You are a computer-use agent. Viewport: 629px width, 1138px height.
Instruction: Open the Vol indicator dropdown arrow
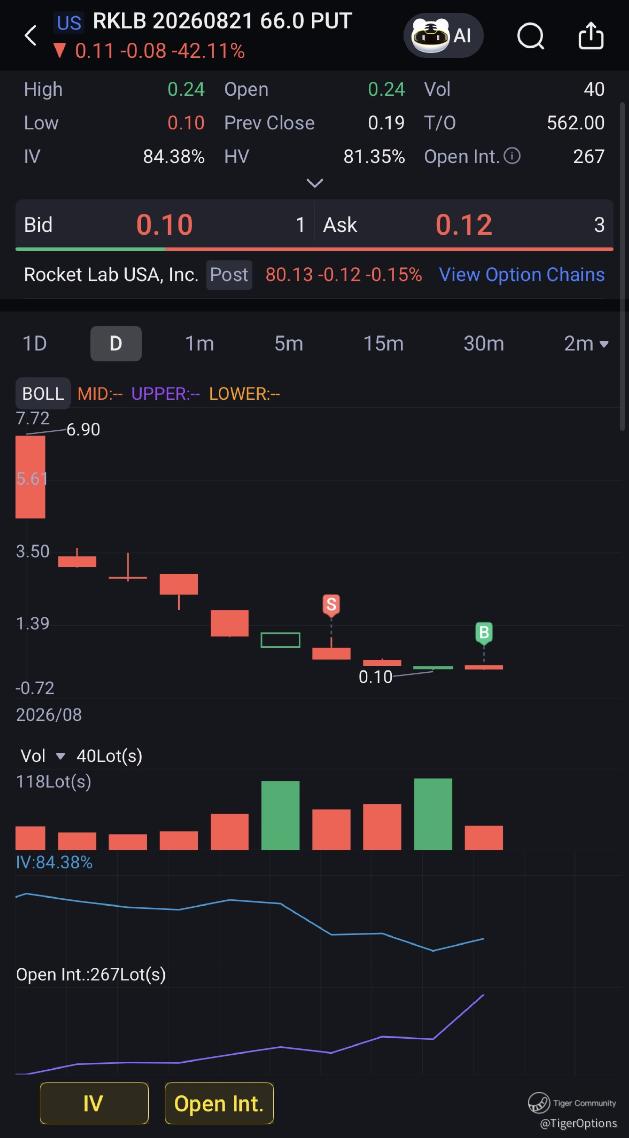pyautogui.click(x=60, y=756)
